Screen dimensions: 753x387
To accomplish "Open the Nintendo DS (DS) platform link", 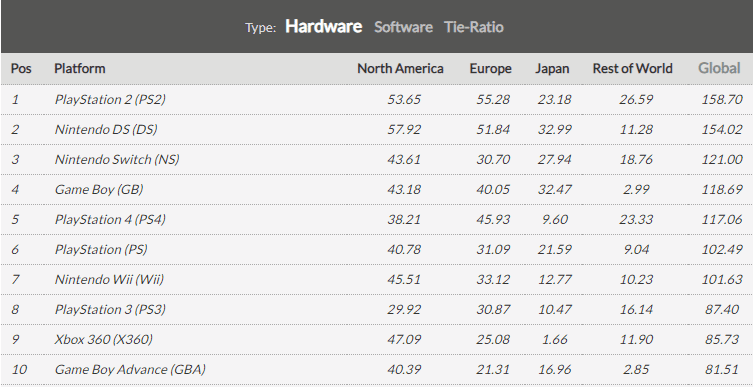I will [106, 129].
